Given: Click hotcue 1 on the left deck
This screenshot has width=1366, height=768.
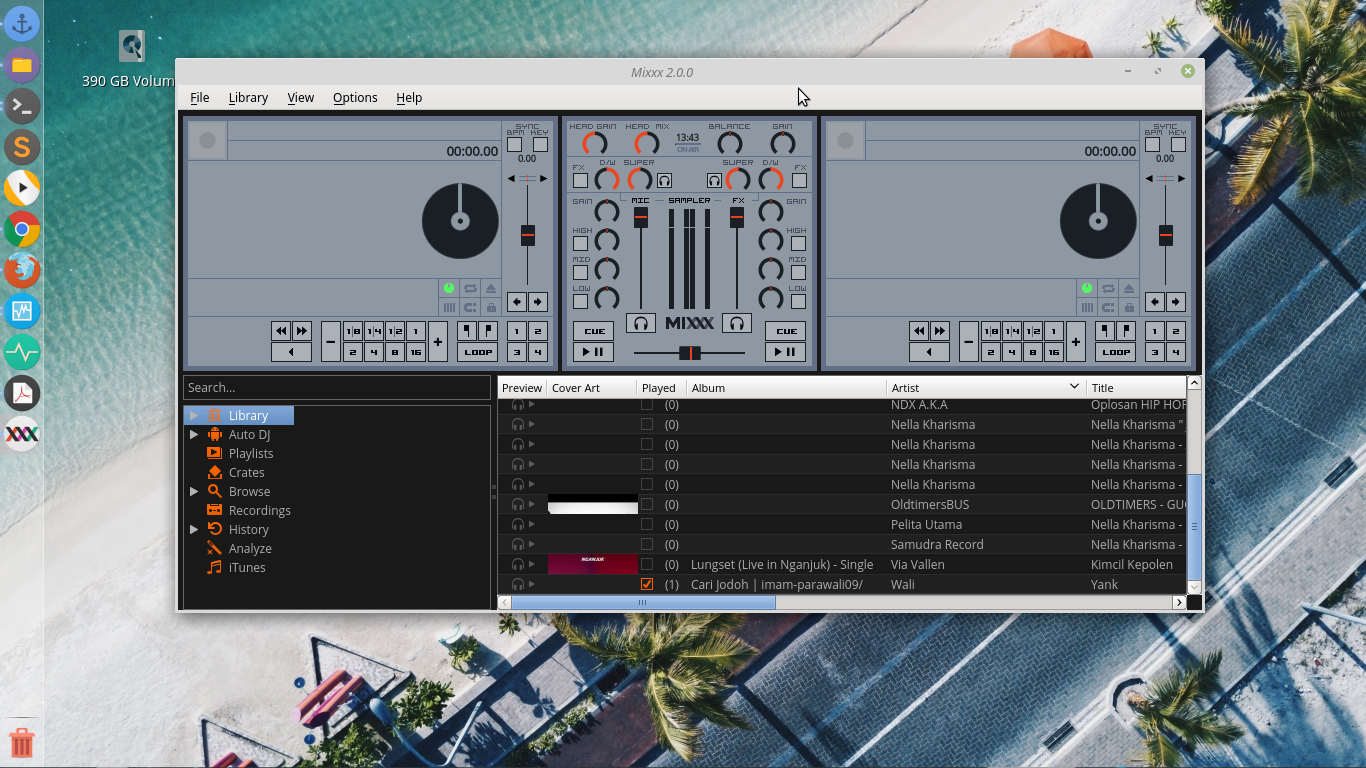Looking at the screenshot, I should click(x=517, y=331).
